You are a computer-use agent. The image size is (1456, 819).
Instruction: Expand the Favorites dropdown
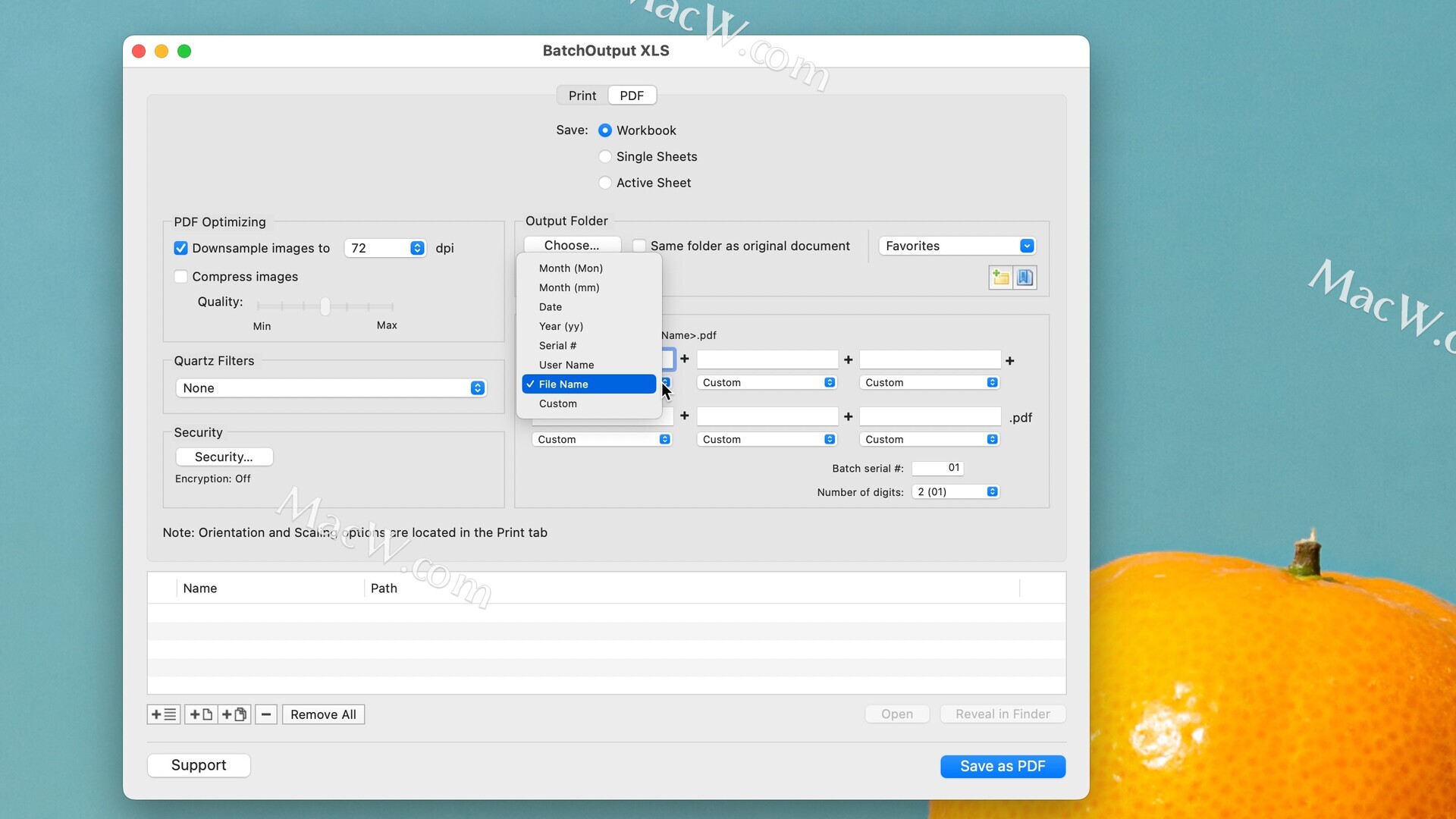click(957, 246)
